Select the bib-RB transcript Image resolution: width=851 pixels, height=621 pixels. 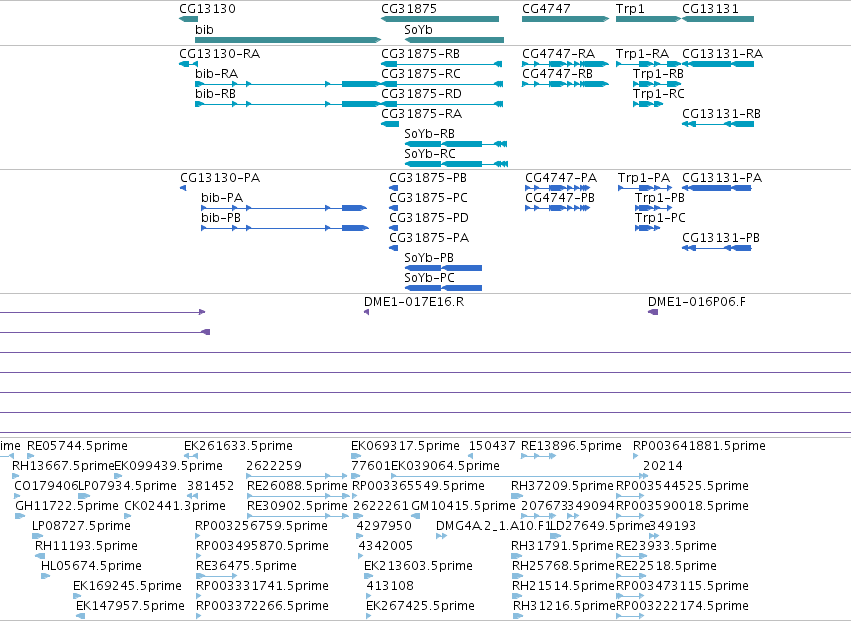click(x=288, y=104)
